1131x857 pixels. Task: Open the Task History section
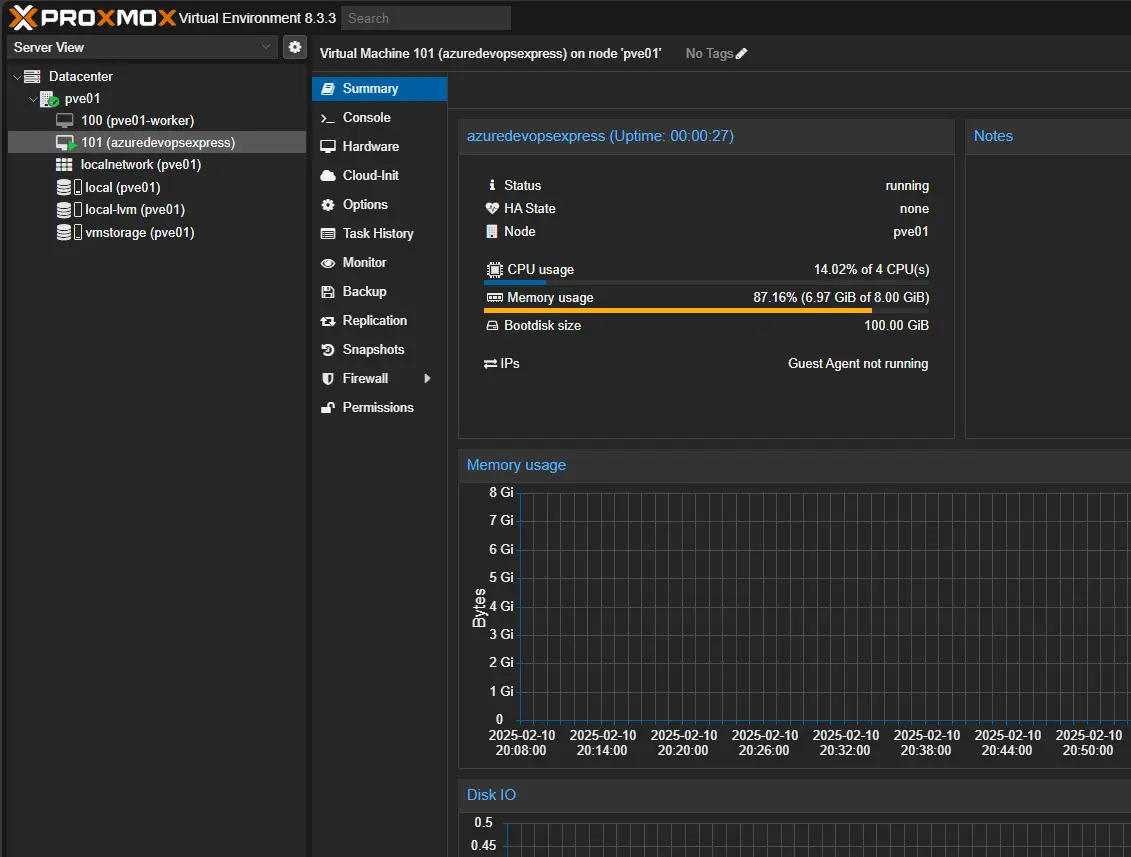point(377,234)
